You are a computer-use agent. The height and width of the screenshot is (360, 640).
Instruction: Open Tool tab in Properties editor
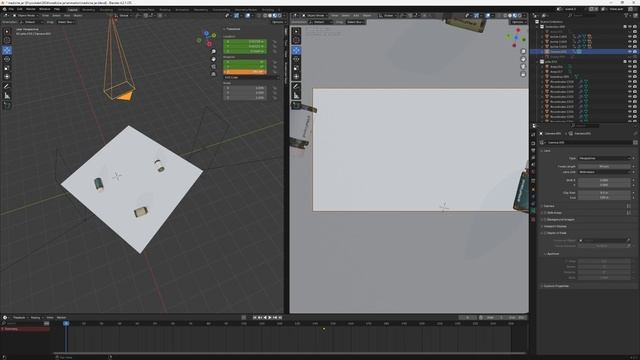pos(533,134)
